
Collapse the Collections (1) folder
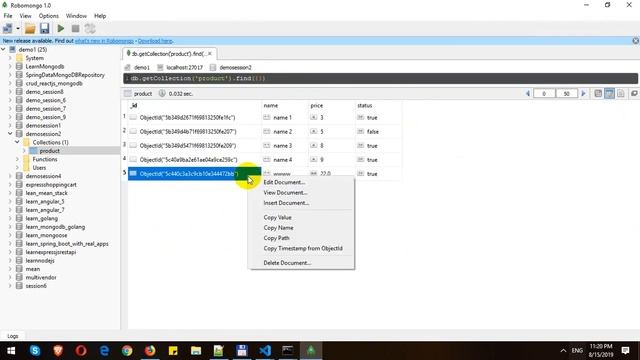point(17,142)
